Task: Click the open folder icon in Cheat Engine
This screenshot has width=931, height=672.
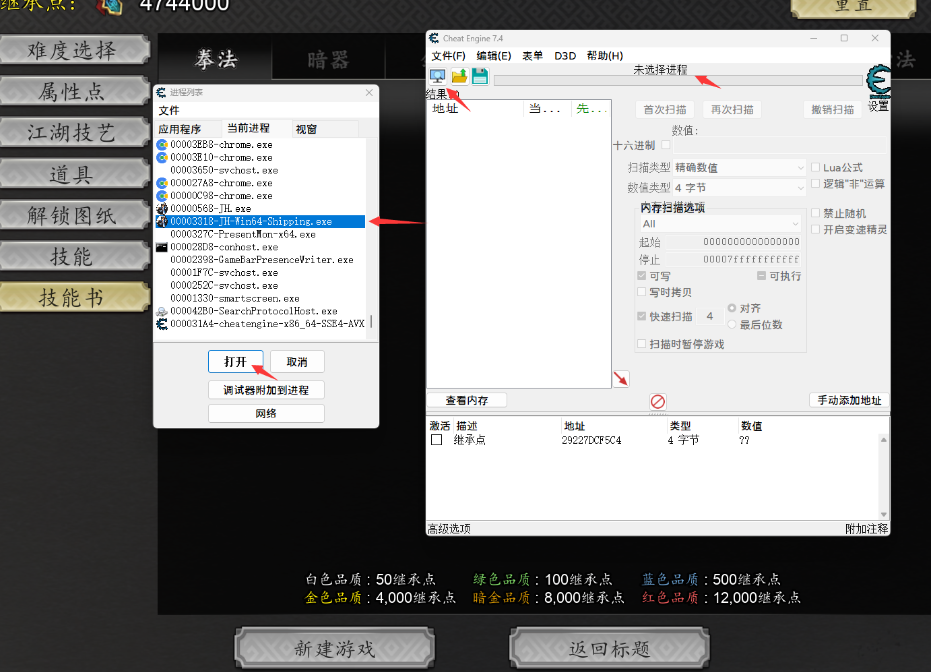Action: click(459, 77)
